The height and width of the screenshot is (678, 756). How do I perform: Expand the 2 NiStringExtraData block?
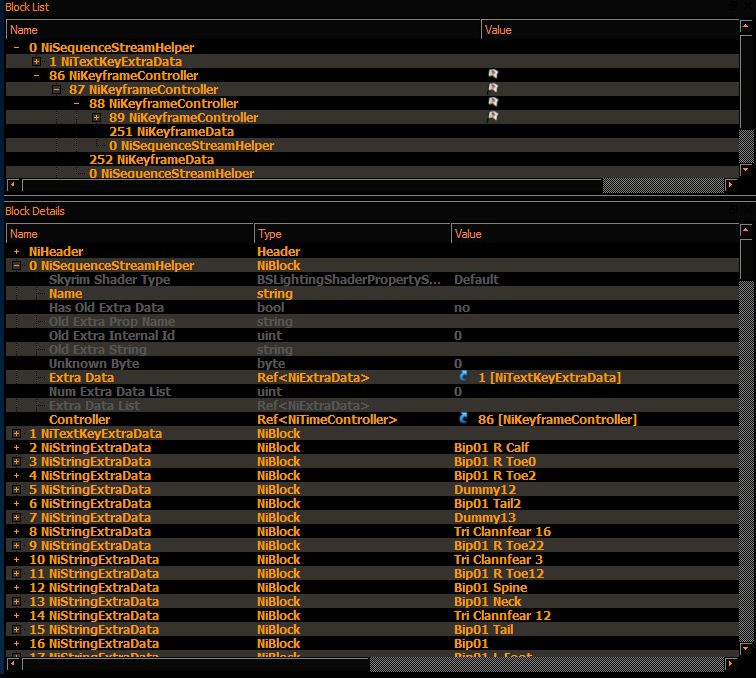(16, 447)
